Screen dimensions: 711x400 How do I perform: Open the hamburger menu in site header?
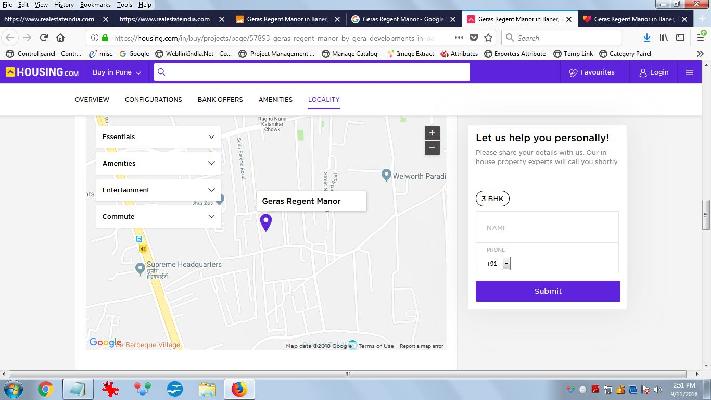coord(689,72)
